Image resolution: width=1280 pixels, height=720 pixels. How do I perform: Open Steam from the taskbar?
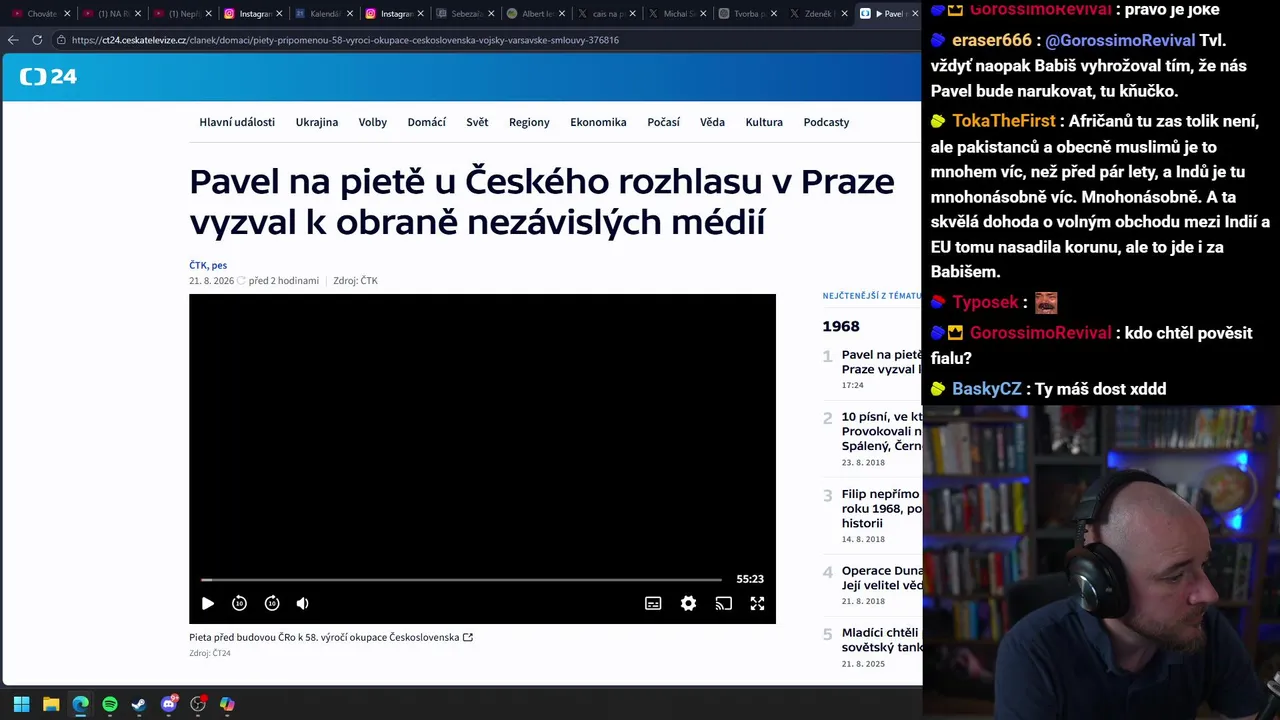(139, 704)
